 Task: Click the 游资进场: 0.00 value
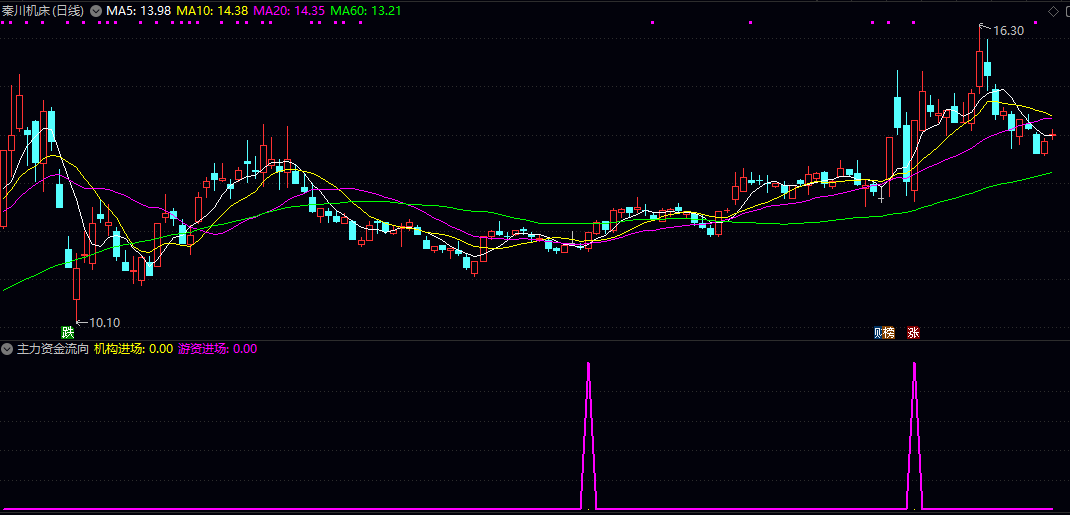(217, 349)
